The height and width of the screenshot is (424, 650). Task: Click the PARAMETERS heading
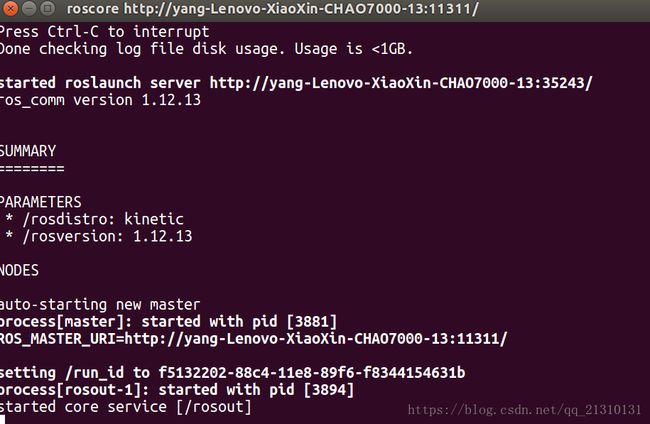(x=41, y=202)
